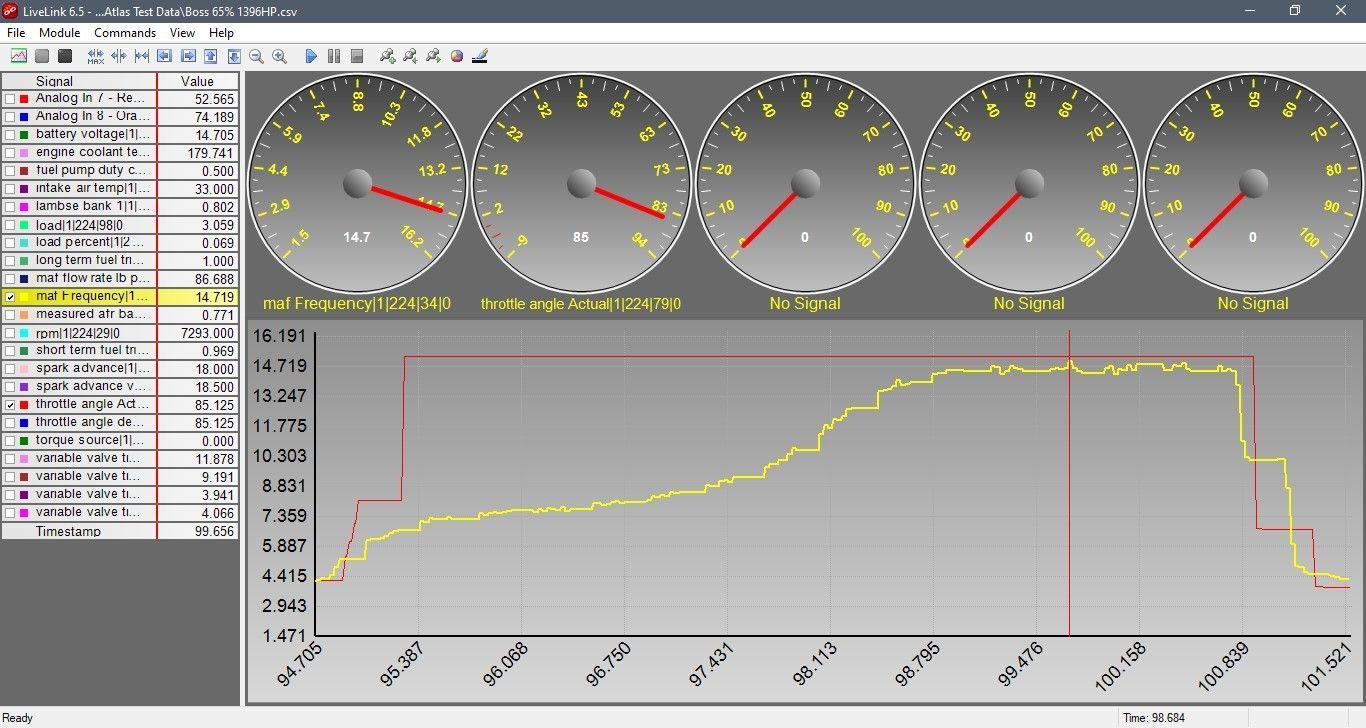
Task: Enable the torque source checkbox
Action: click(x=10, y=441)
